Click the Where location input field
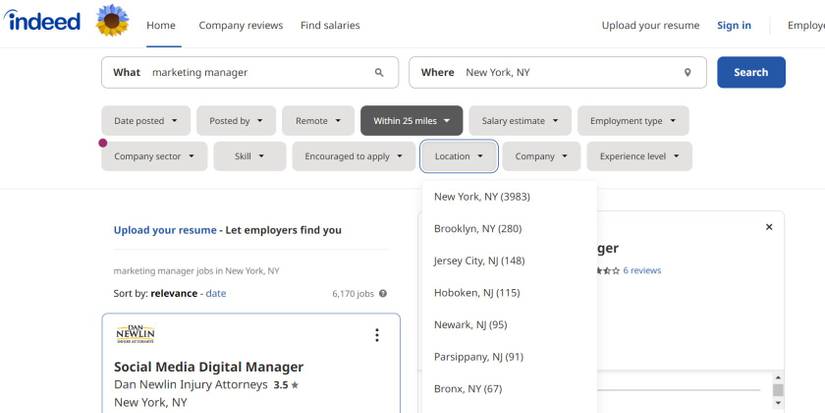The image size is (825, 413). [x=558, y=73]
